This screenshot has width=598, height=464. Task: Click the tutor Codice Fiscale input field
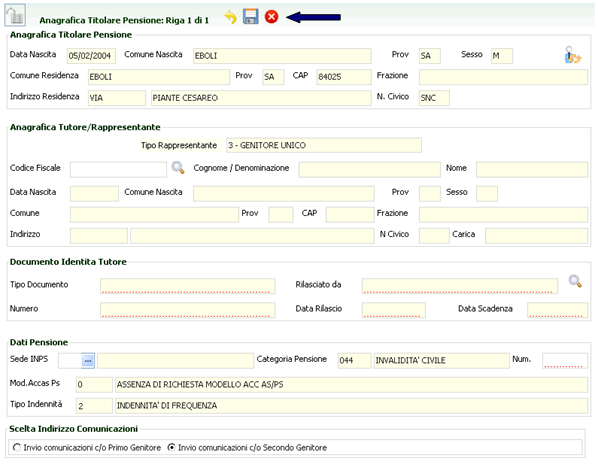118,170
